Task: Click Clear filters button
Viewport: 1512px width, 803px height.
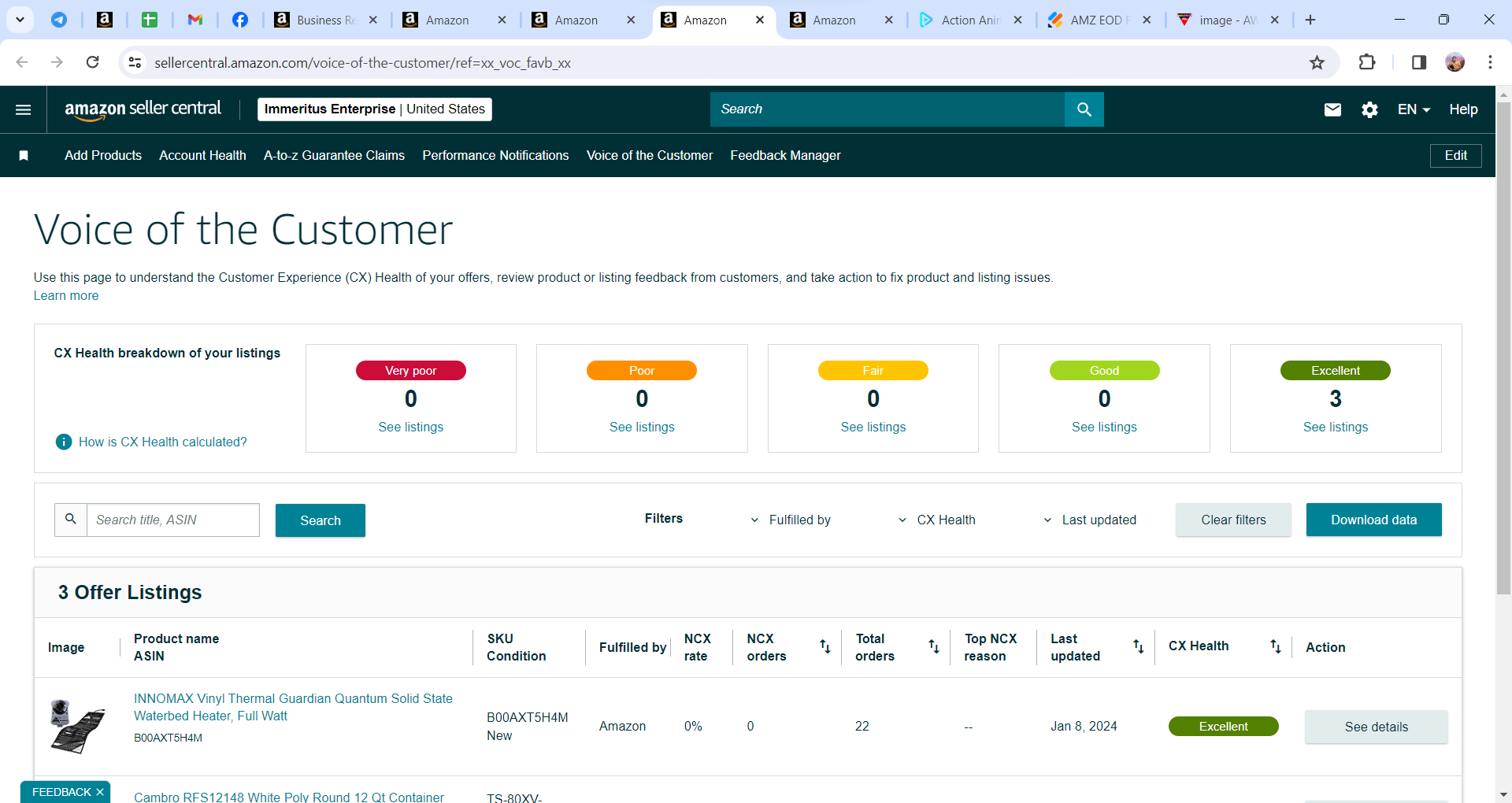Action: pyautogui.click(x=1233, y=520)
